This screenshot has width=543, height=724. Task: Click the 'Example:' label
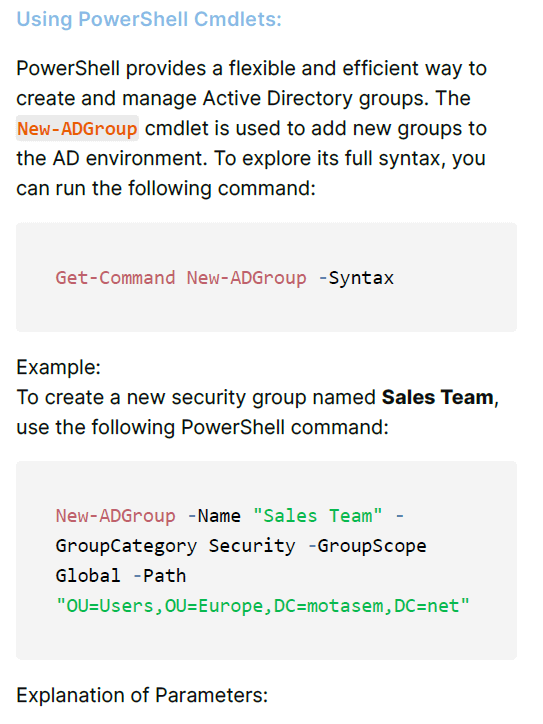coord(59,368)
